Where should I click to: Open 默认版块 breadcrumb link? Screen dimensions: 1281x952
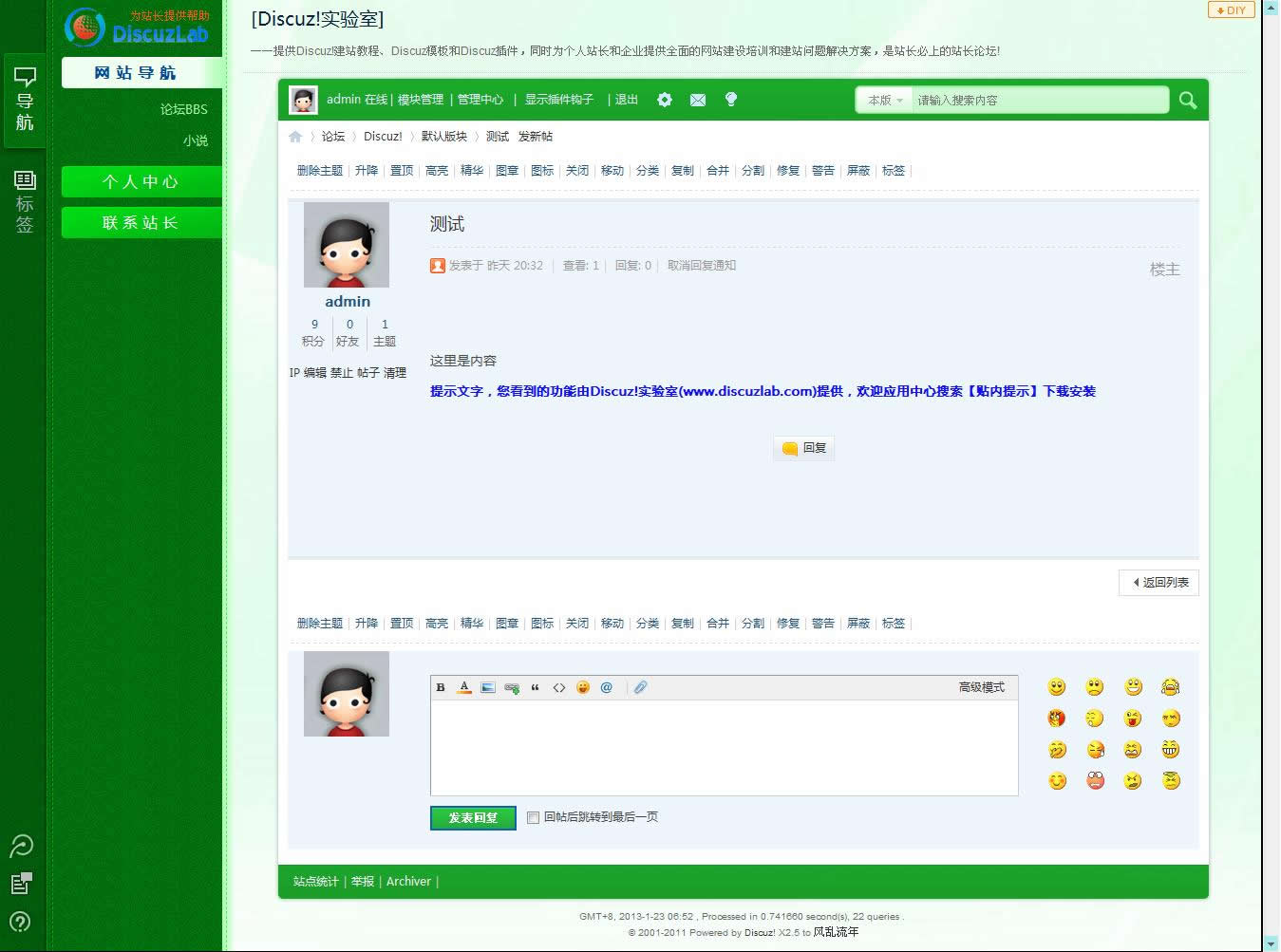coord(444,137)
